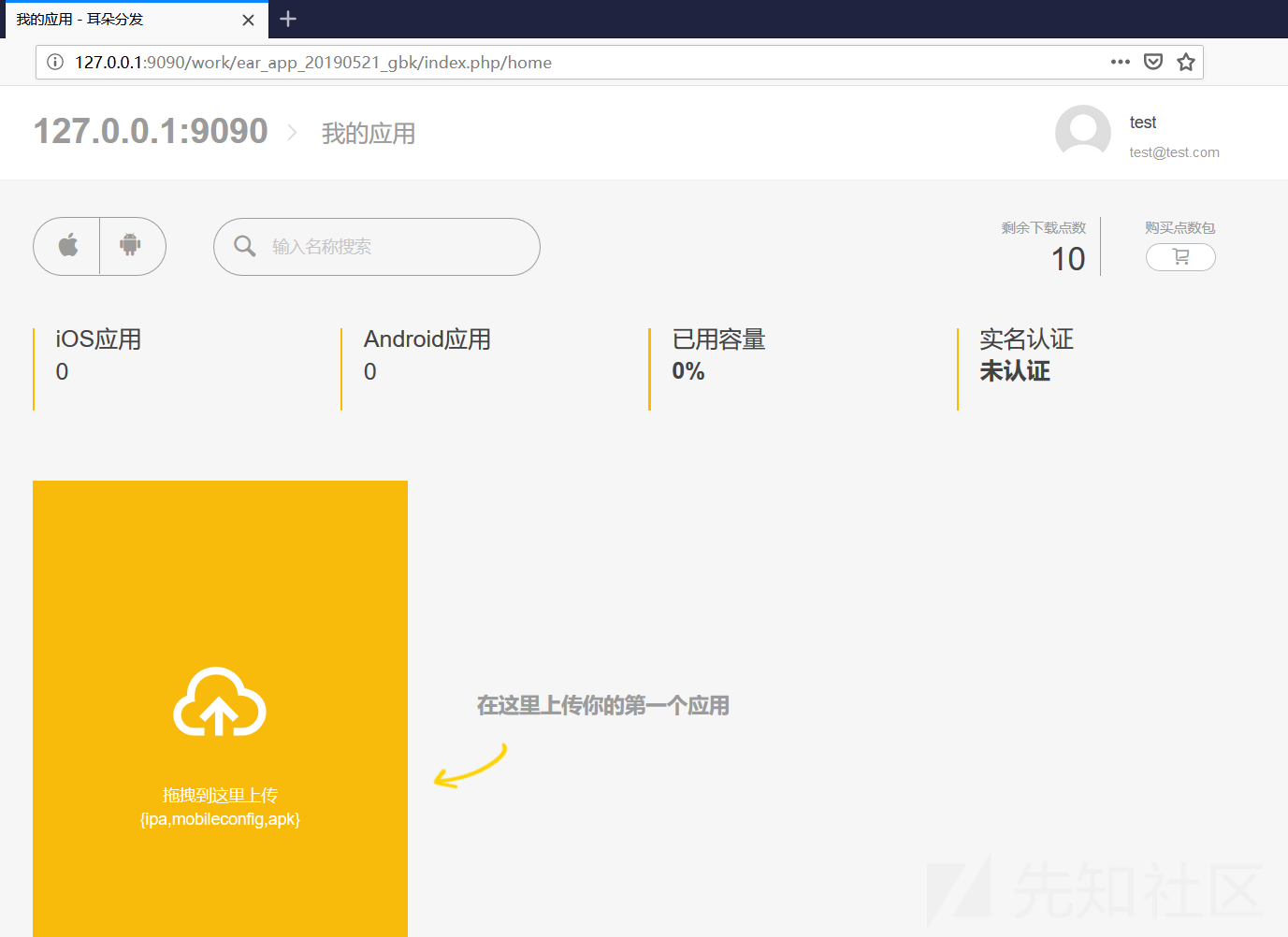Screen dimensions: 1288x937
Task: Click the 剩余下载点数 label
Action: 1044,228
